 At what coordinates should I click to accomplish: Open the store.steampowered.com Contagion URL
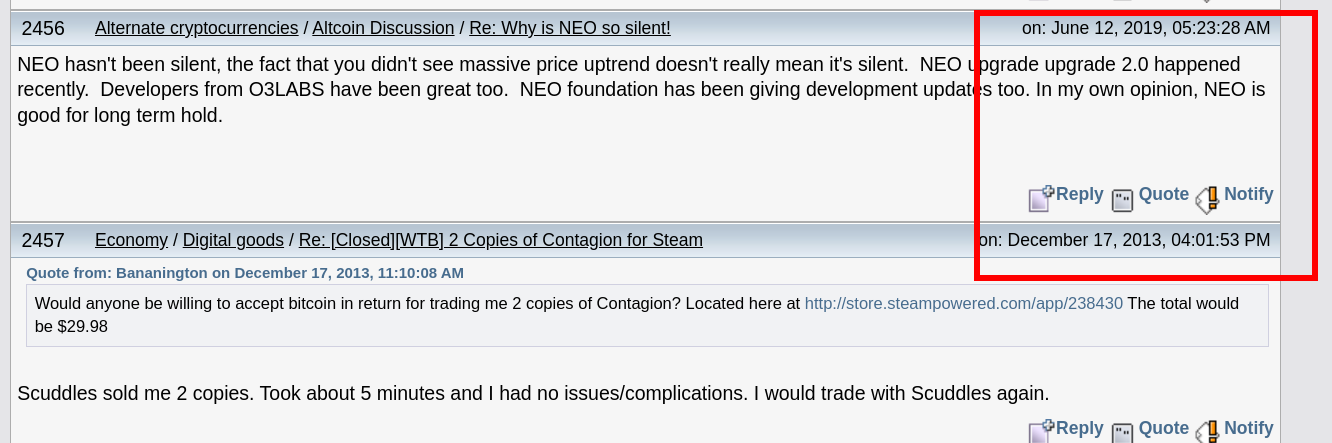pos(964,303)
